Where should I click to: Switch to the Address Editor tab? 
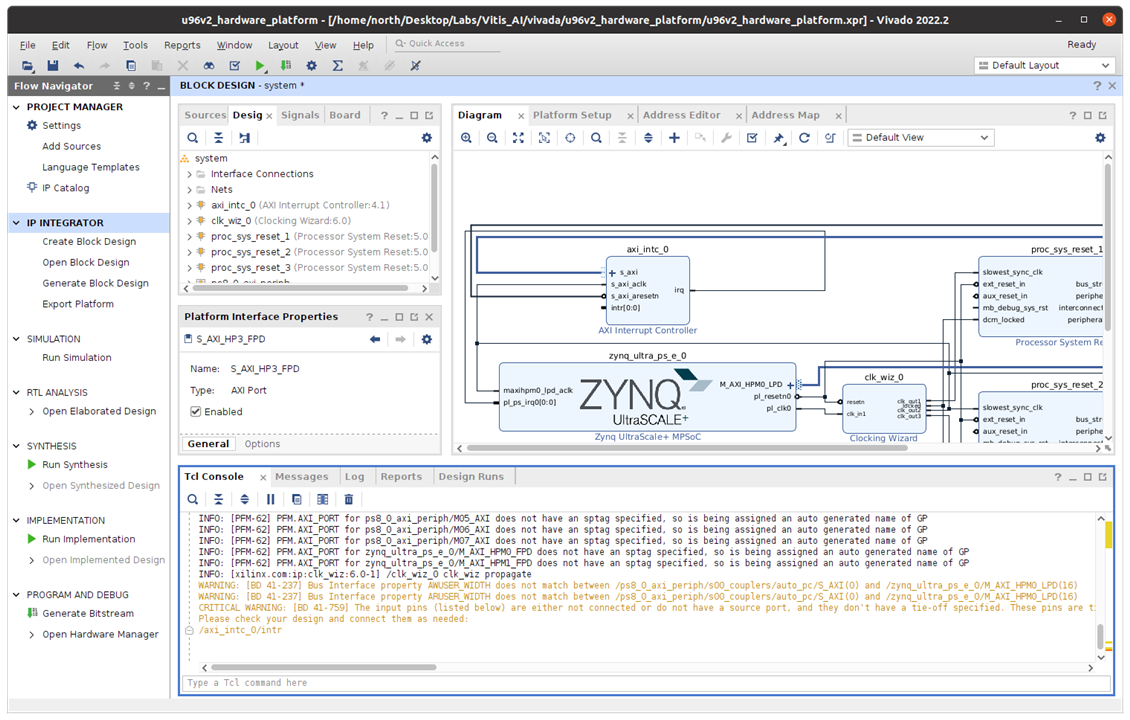[x=682, y=115]
